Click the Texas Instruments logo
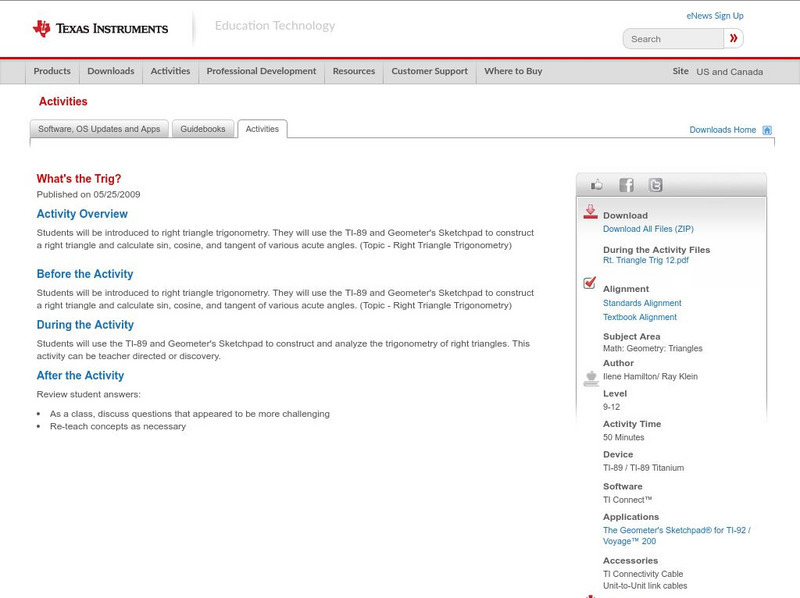This screenshot has width=800, height=598. (x=100, y=28)
